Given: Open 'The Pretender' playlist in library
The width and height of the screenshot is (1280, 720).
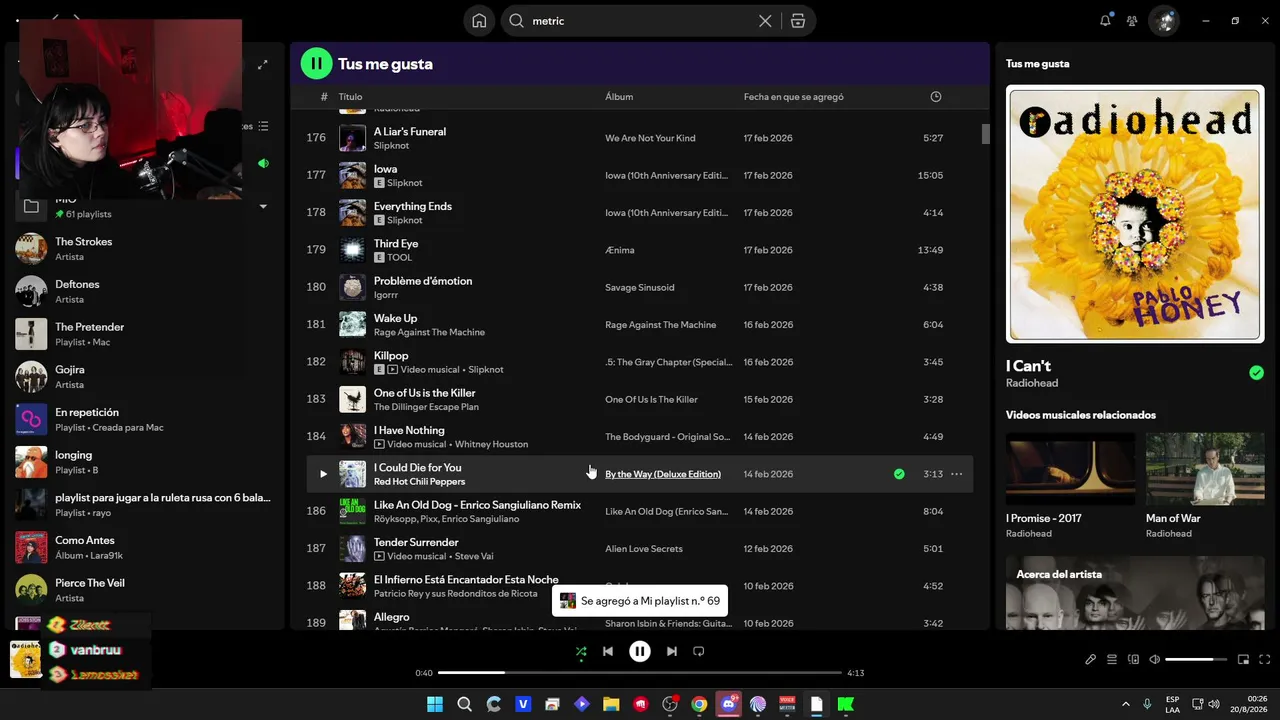Looking at the screenshot, I should (145, 334).
